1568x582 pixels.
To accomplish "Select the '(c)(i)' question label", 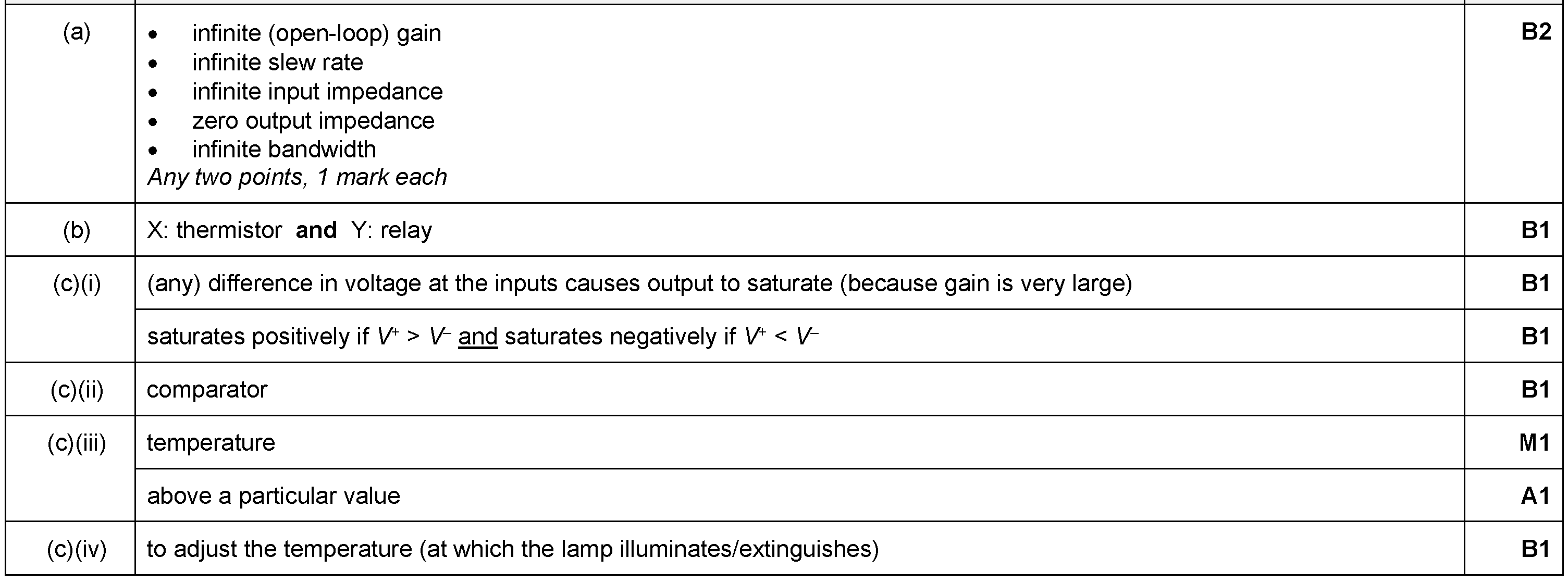I will pyautogui.click(x=77, y=283).
